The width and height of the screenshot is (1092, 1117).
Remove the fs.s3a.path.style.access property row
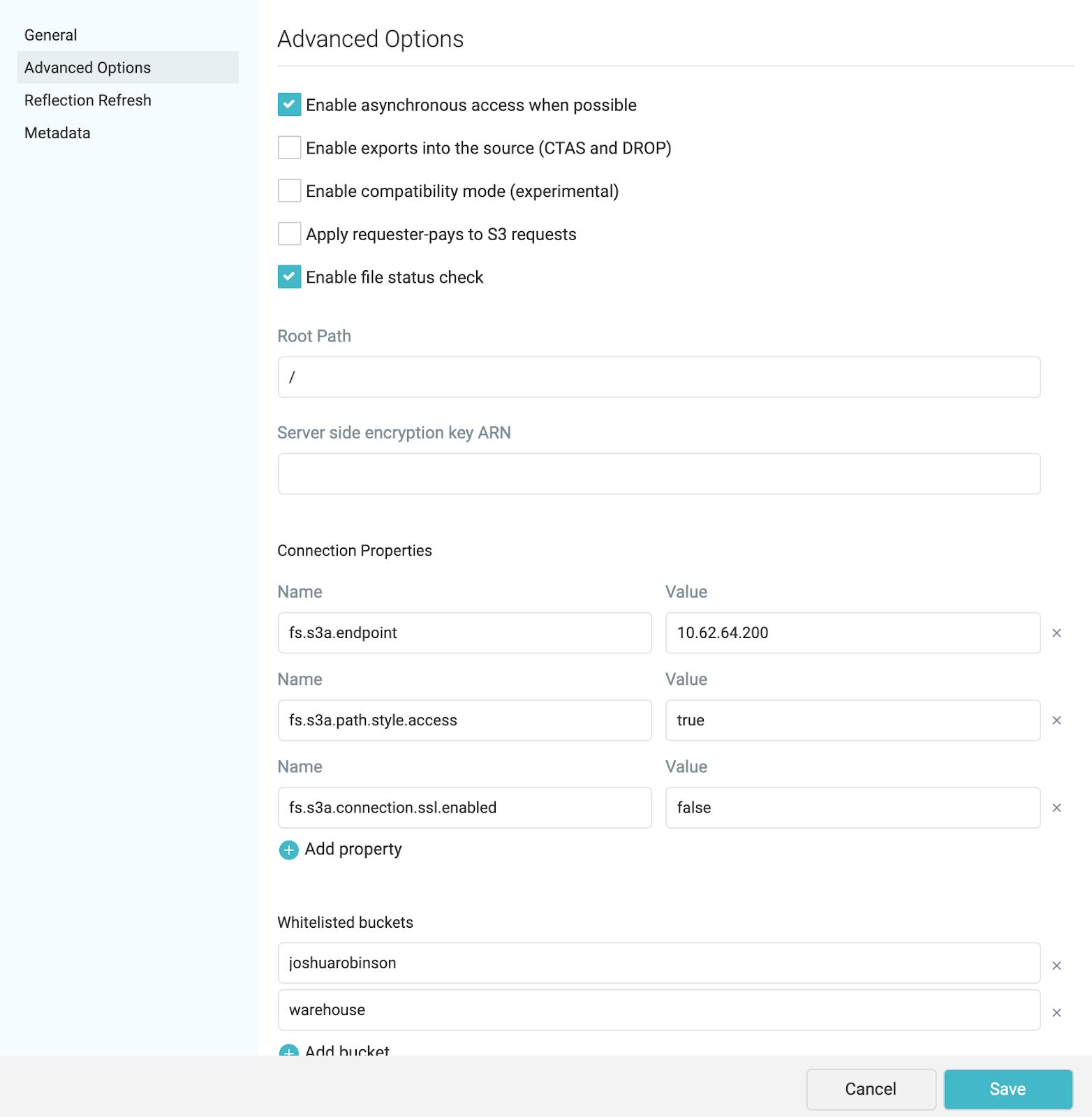pyautogui.click(x=1056, y=720)
